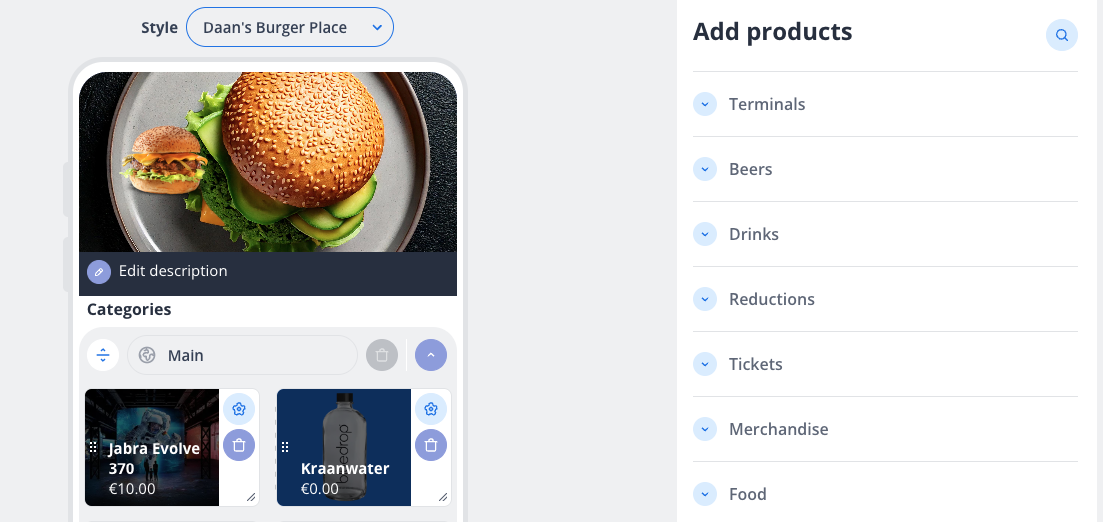Open the Style dropdown

290,28
